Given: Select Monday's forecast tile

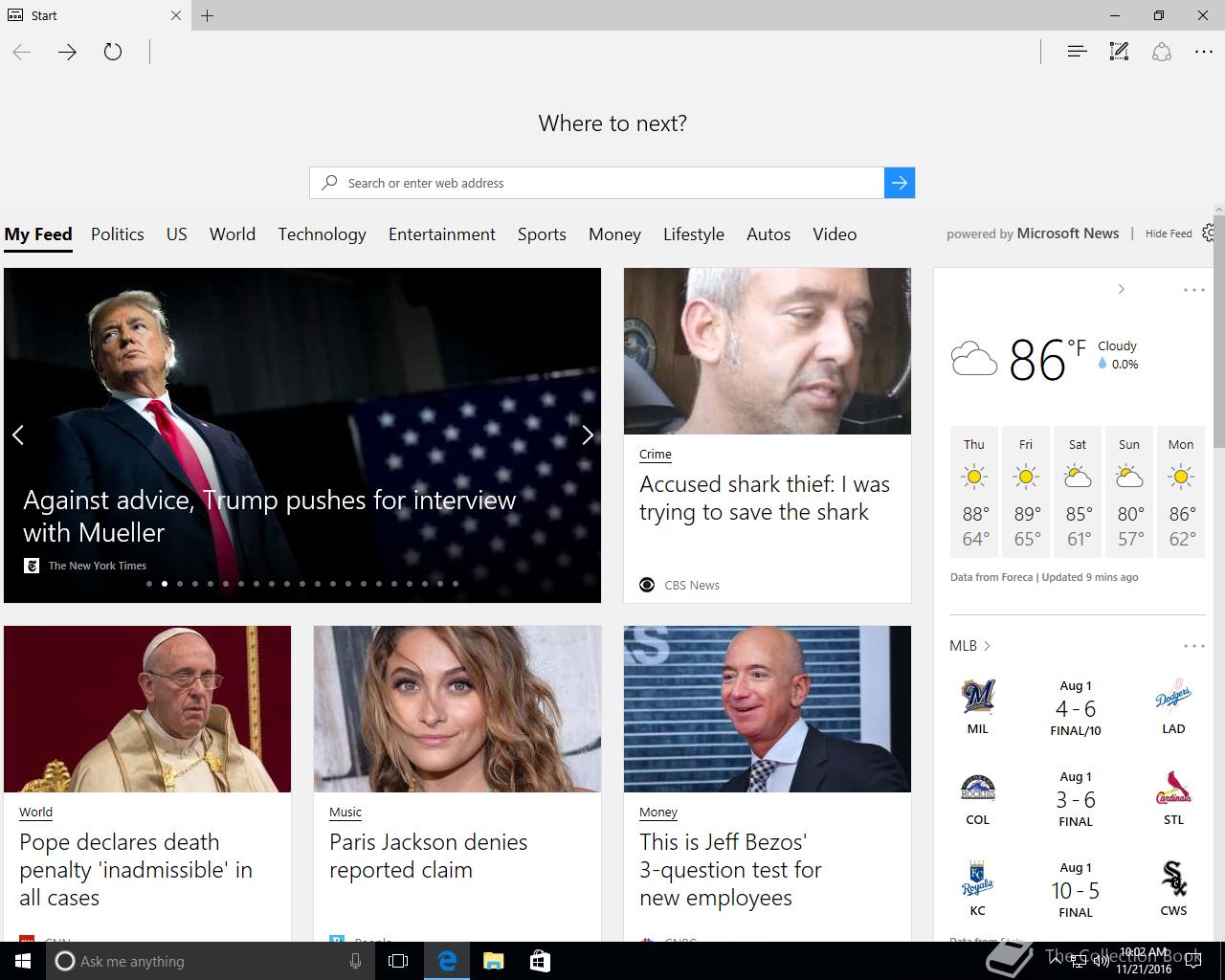Looking at the screenshot, I should click(1181, 492).
